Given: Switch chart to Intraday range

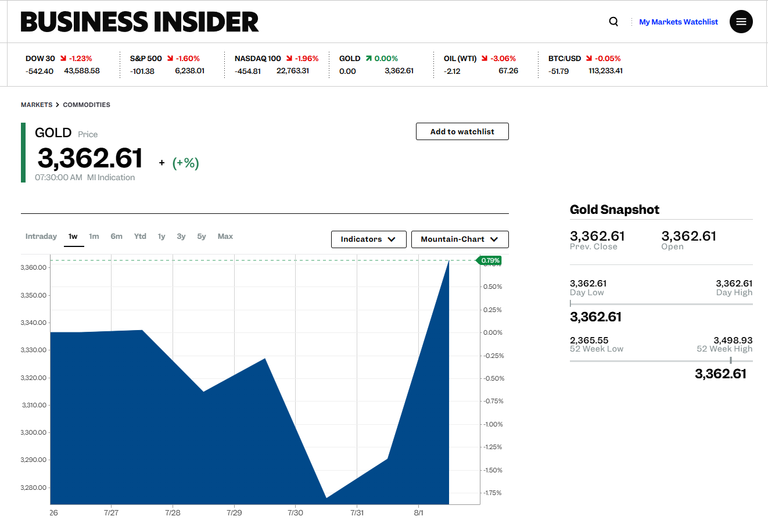Looking at the screenshot, I should coord(41,236).
